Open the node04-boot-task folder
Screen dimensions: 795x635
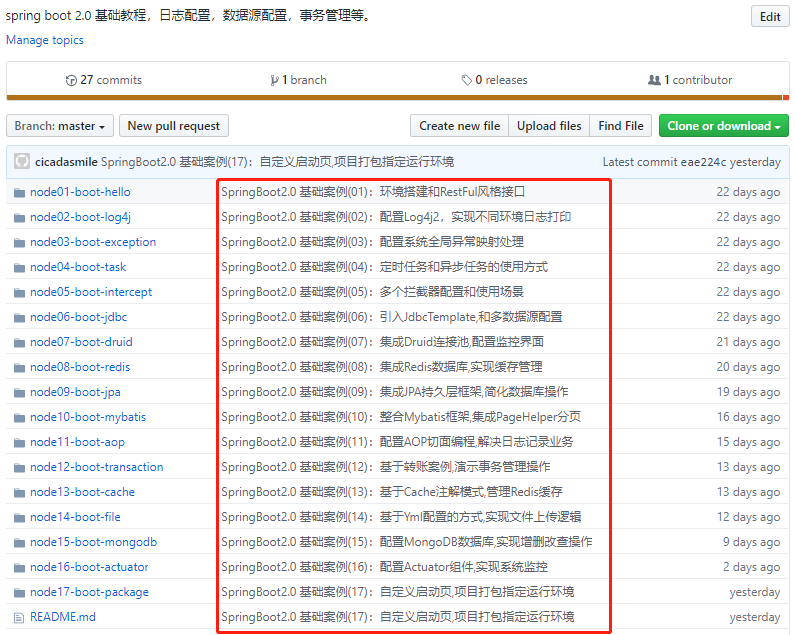tap(78, 267)
